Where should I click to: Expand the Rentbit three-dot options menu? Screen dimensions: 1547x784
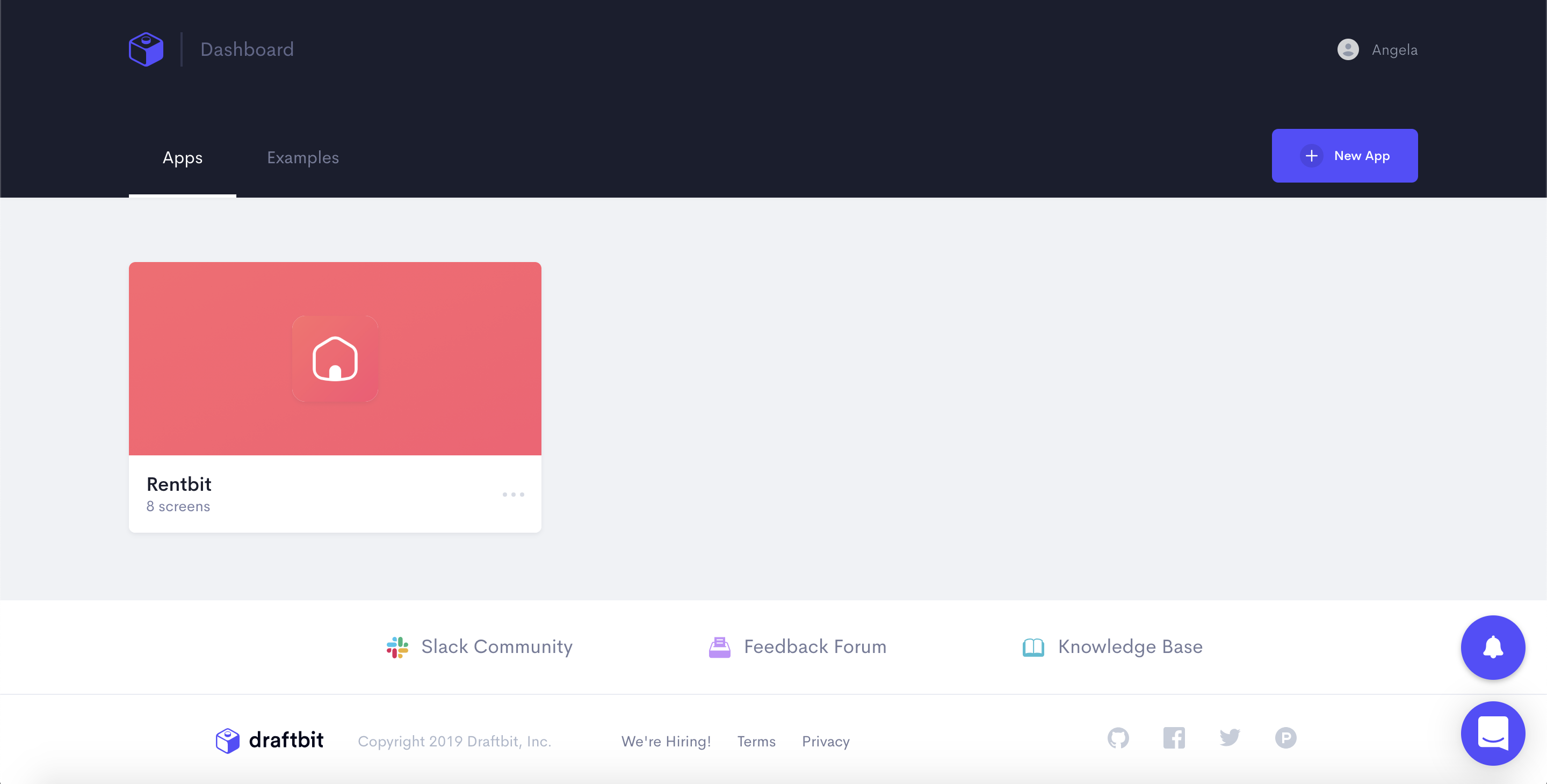(513, 494)
